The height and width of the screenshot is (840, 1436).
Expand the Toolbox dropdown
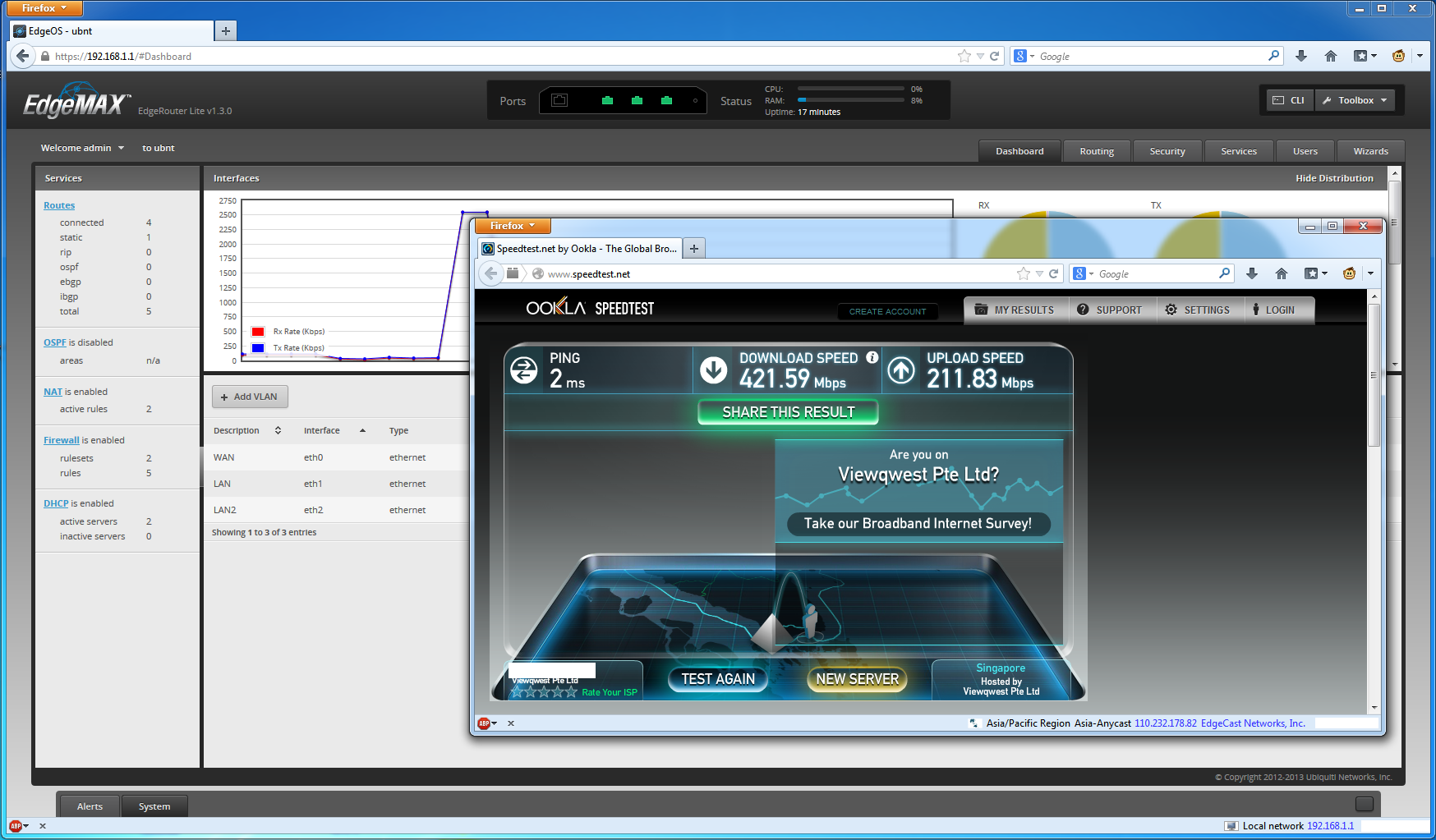point(1355,100)
